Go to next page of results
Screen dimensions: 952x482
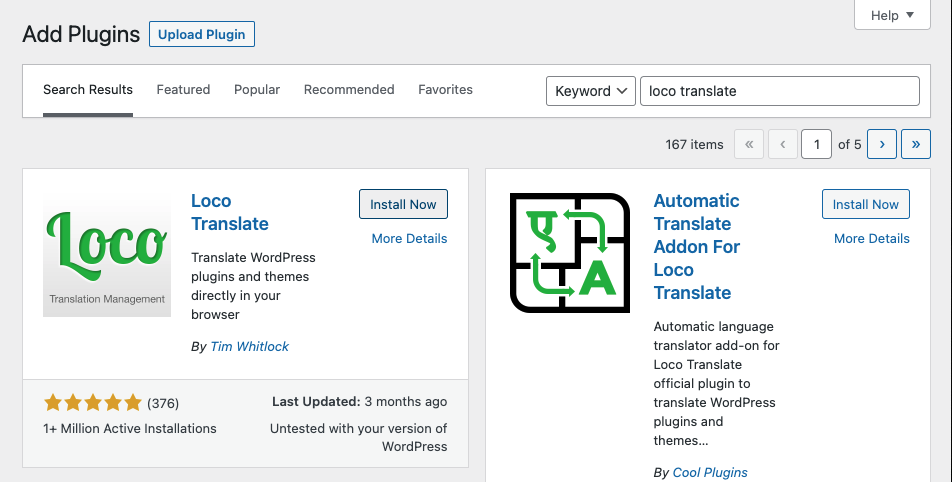pos(881,144)
